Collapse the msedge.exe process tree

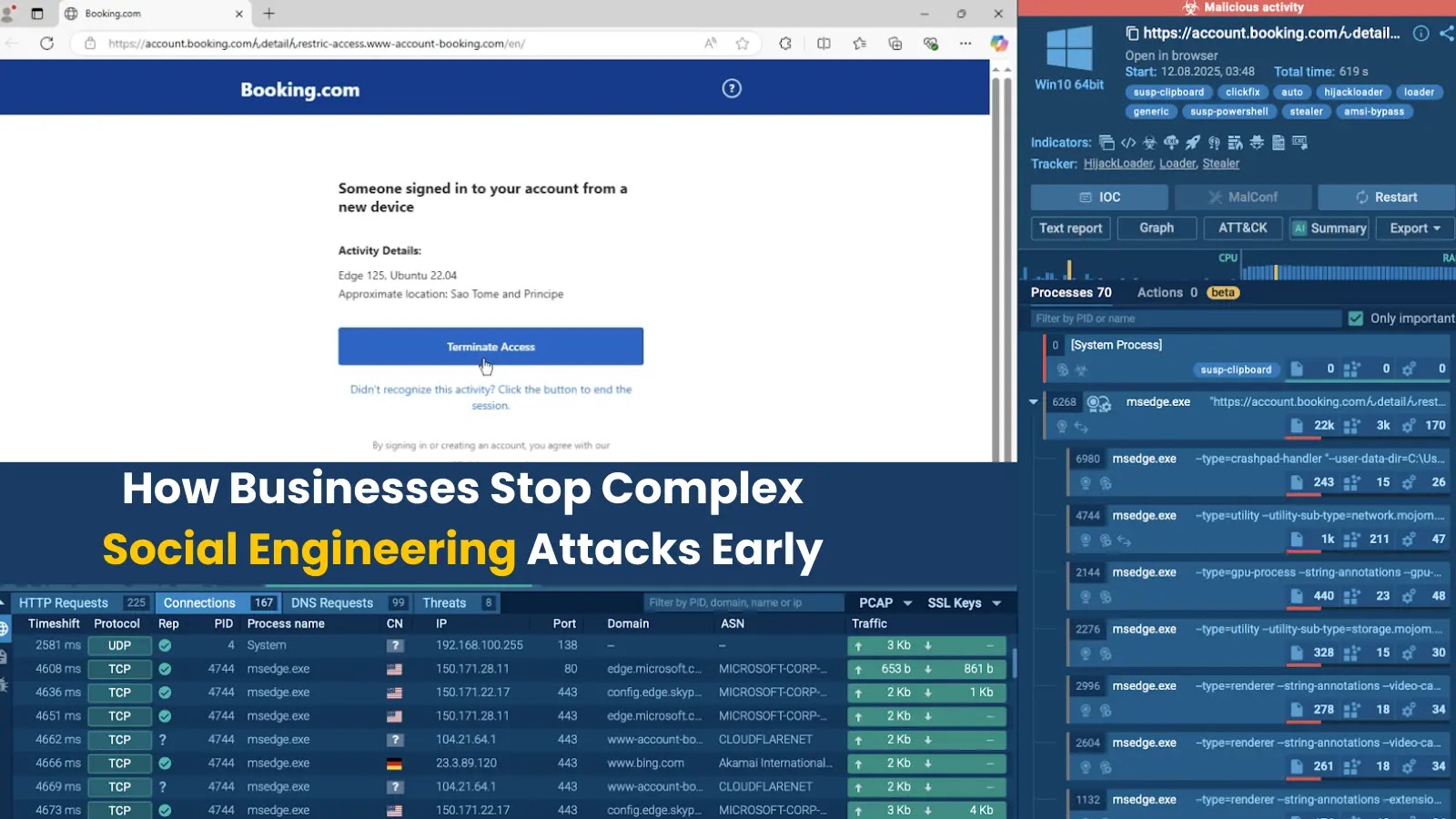[x=1034, y=401]
